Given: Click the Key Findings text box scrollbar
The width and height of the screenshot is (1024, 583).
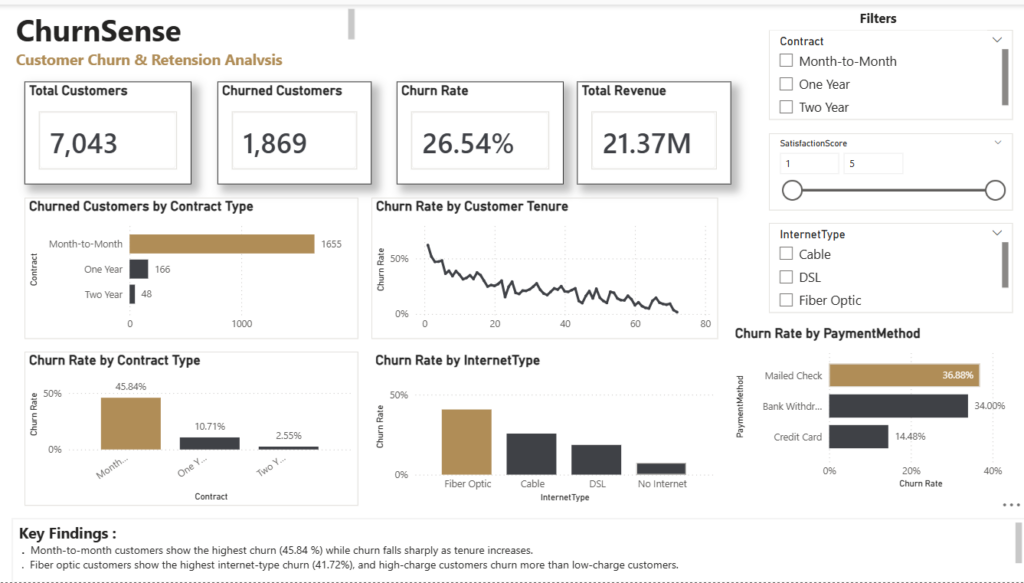Looking at the screenshot, I should point(1018,542).
